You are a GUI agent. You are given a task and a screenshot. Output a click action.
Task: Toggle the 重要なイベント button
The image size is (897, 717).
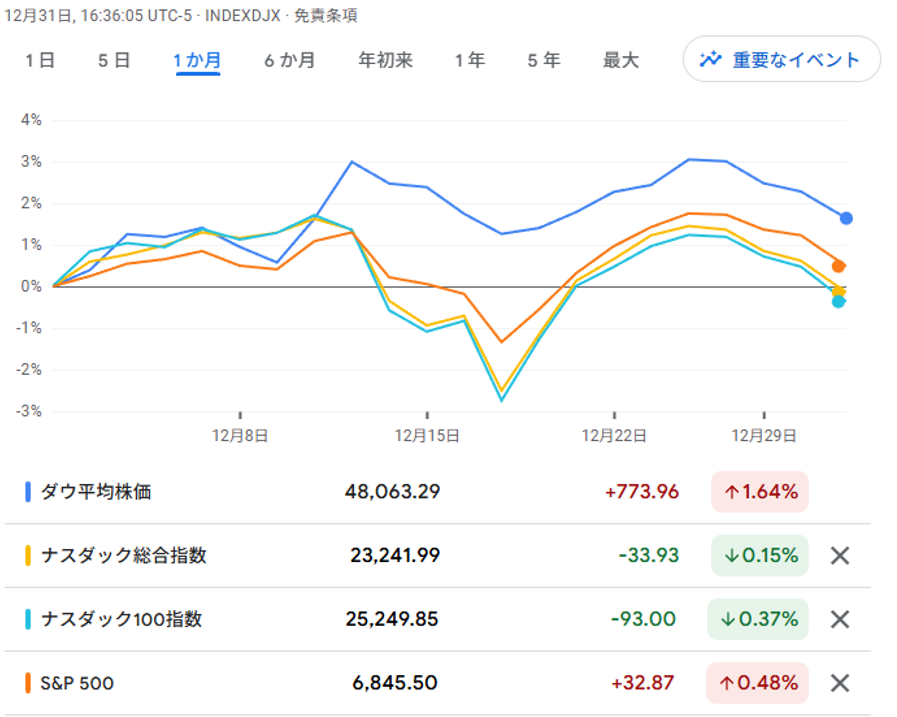point(781,60)
